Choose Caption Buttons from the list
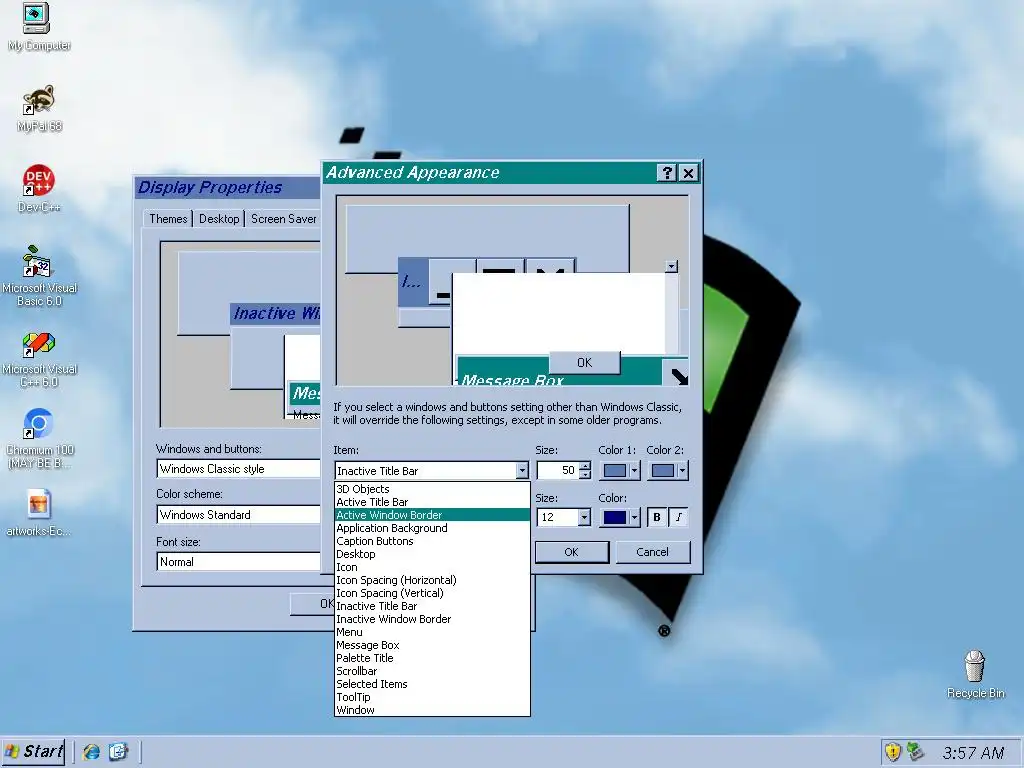 (x=432, y=541)
